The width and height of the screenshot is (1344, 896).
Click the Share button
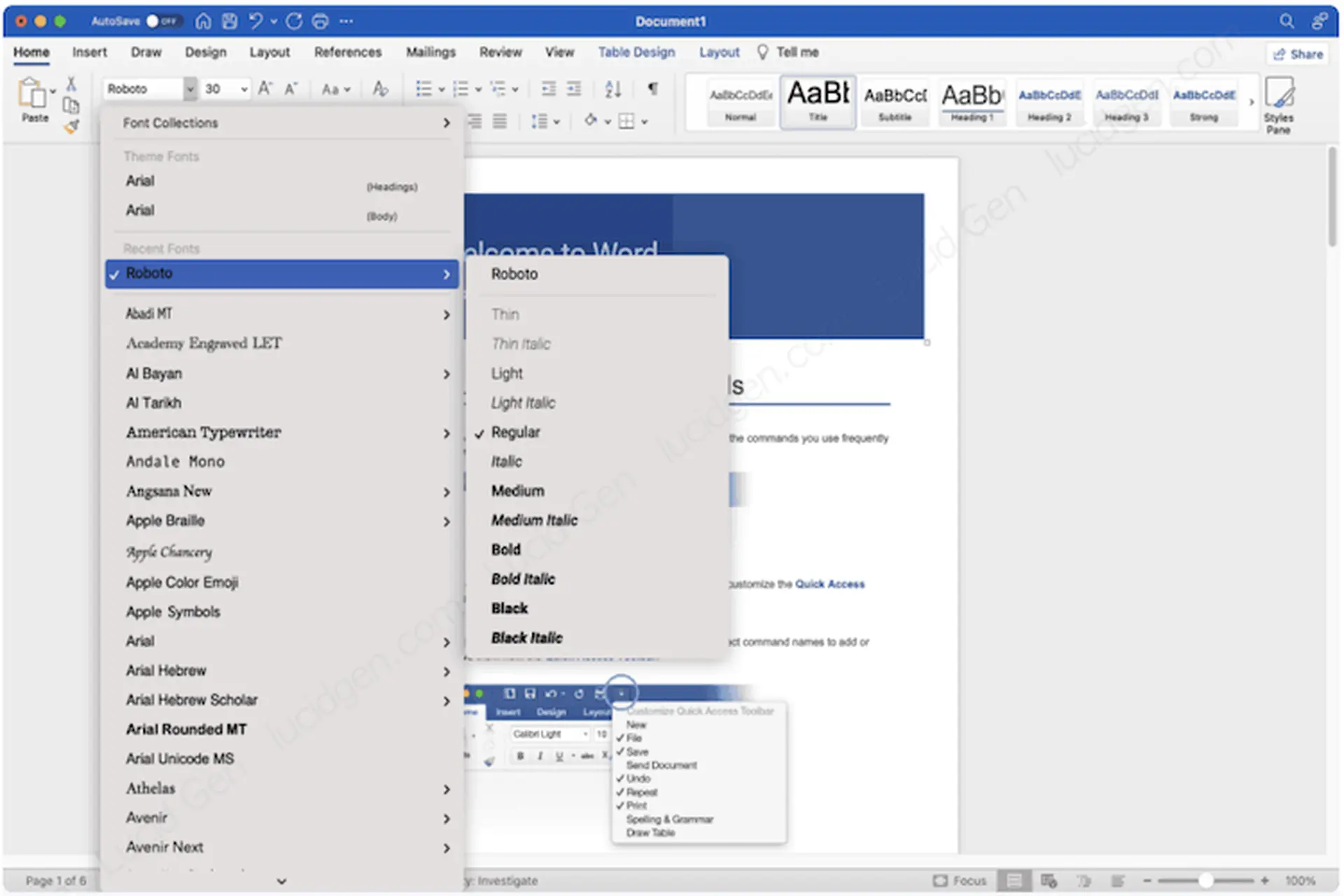[1298, 54]
